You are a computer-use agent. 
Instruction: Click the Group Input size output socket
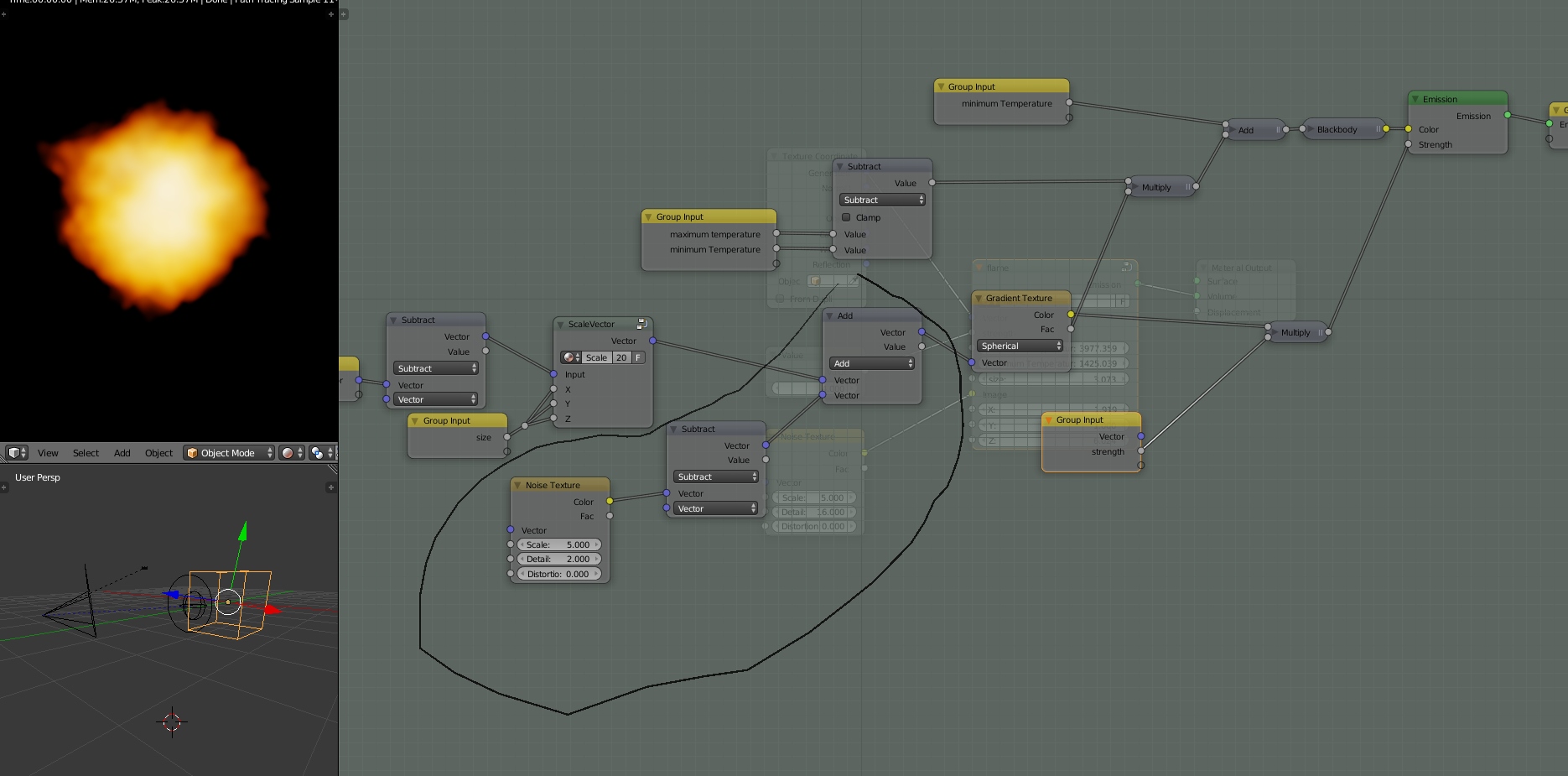coord(507,437)
